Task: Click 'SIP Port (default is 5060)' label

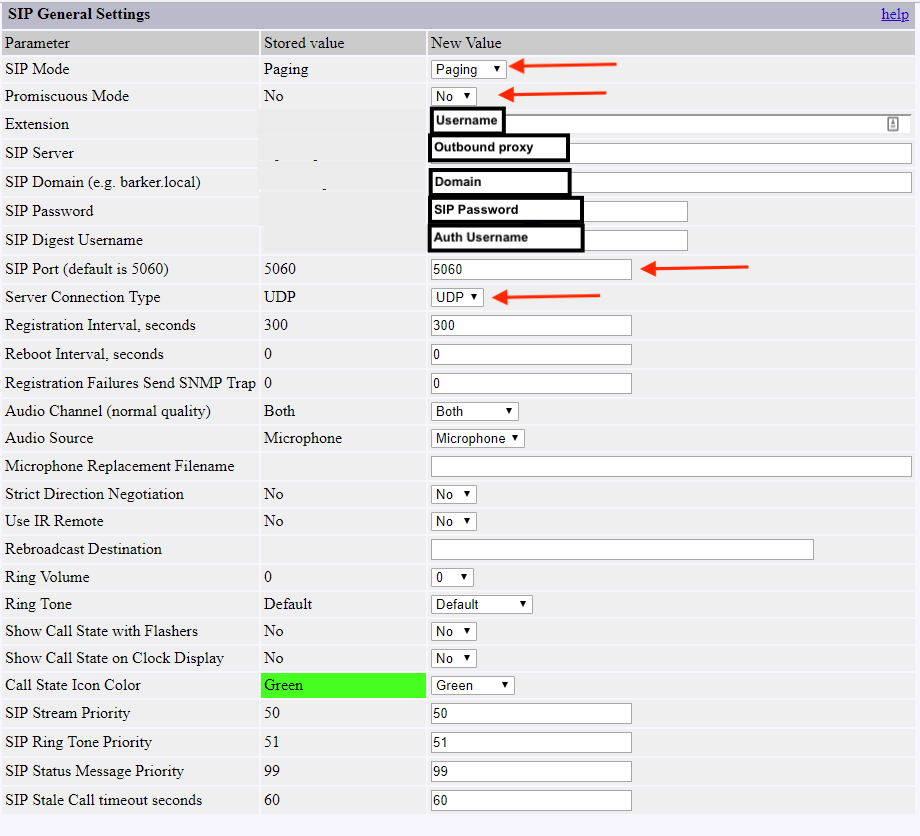Action: point(87,269)
